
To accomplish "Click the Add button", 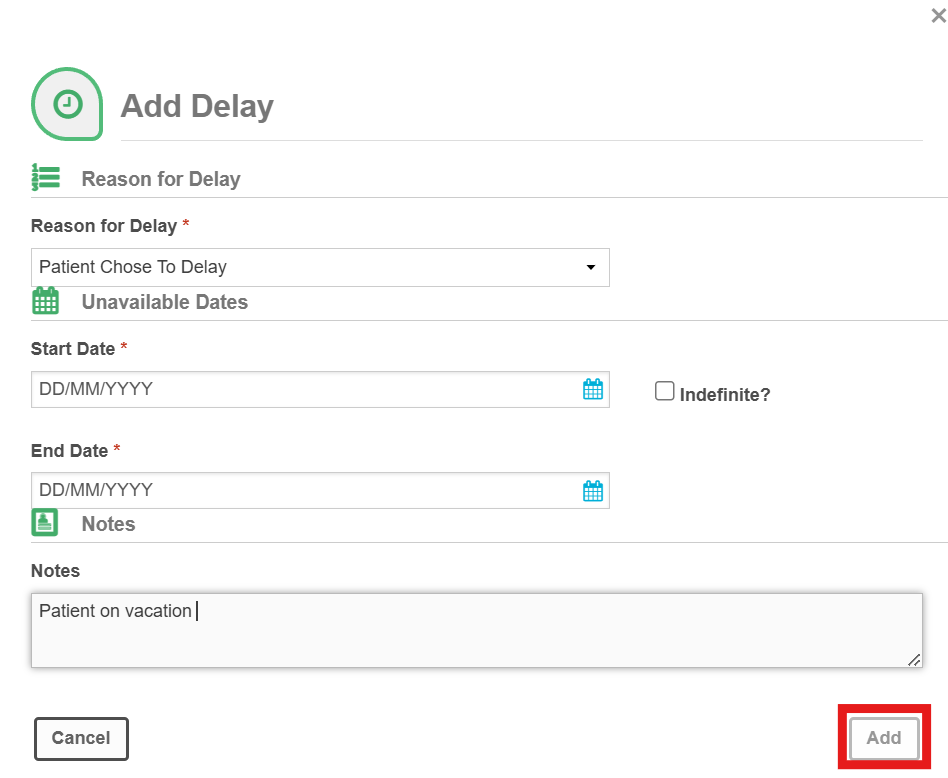I will pos(884,737).
